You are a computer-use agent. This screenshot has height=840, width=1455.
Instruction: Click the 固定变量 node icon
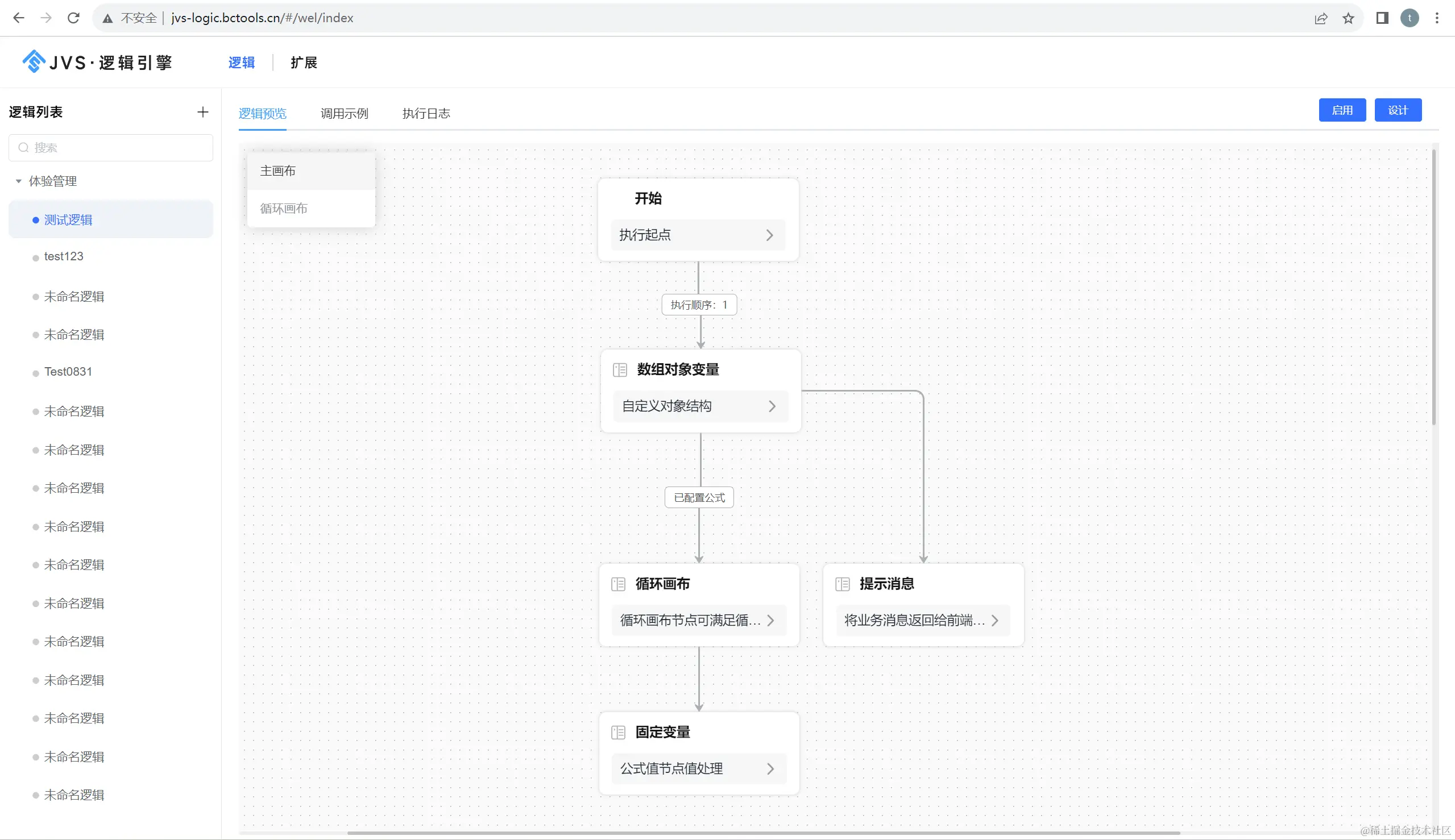[x=618, y=732]
